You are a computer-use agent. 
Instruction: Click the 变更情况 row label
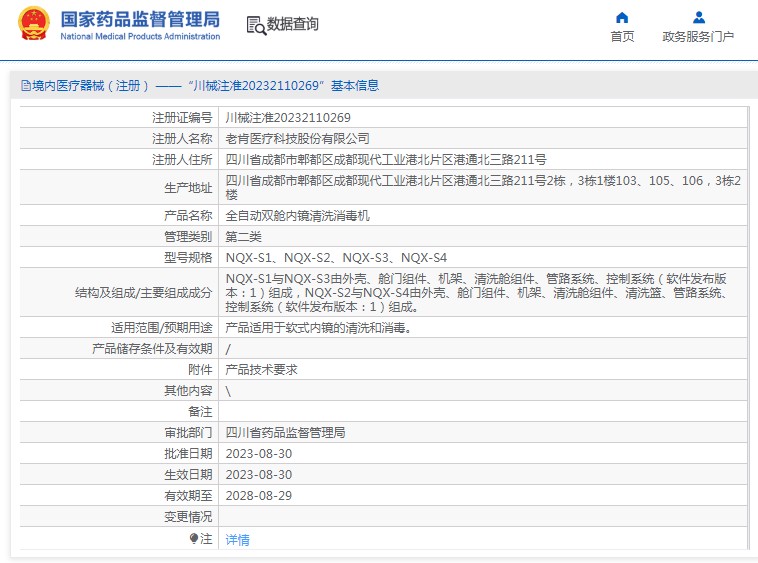(x=188, y=517)
